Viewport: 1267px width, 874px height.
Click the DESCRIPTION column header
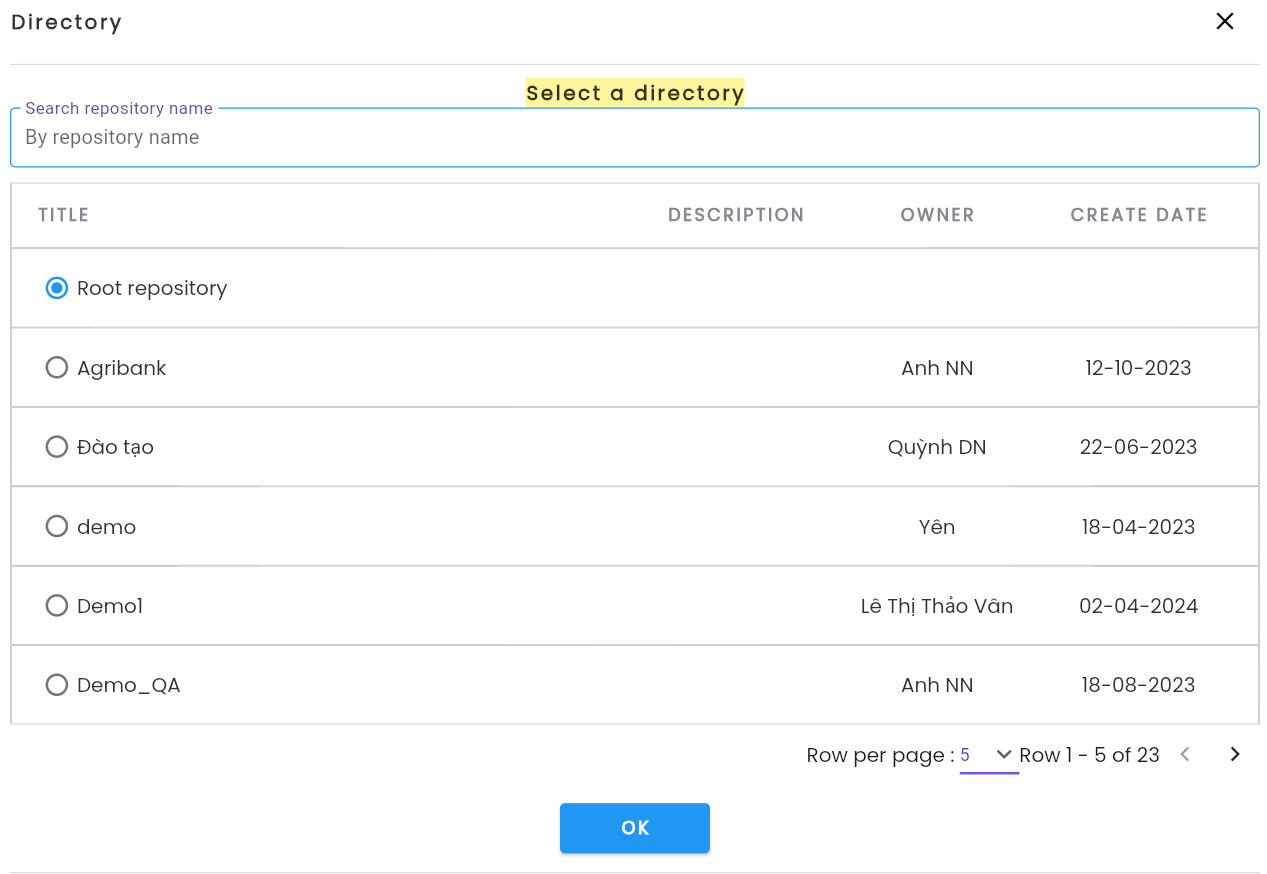point(736,215)
